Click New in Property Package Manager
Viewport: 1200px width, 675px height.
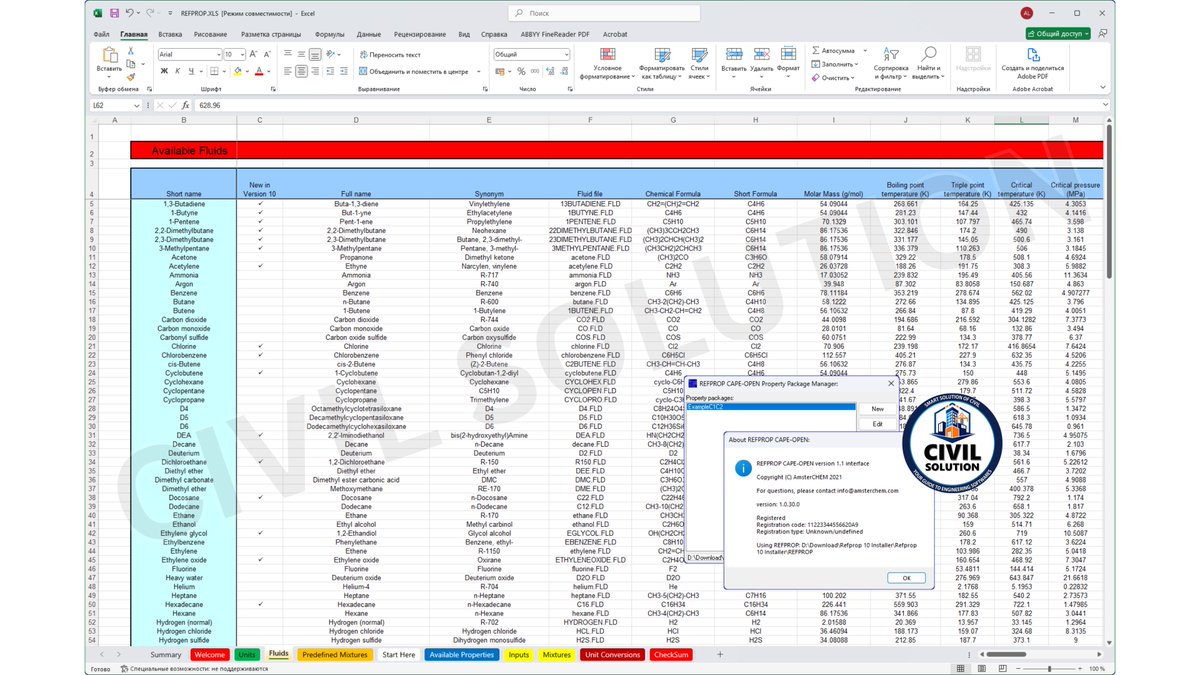pos(877,409)
